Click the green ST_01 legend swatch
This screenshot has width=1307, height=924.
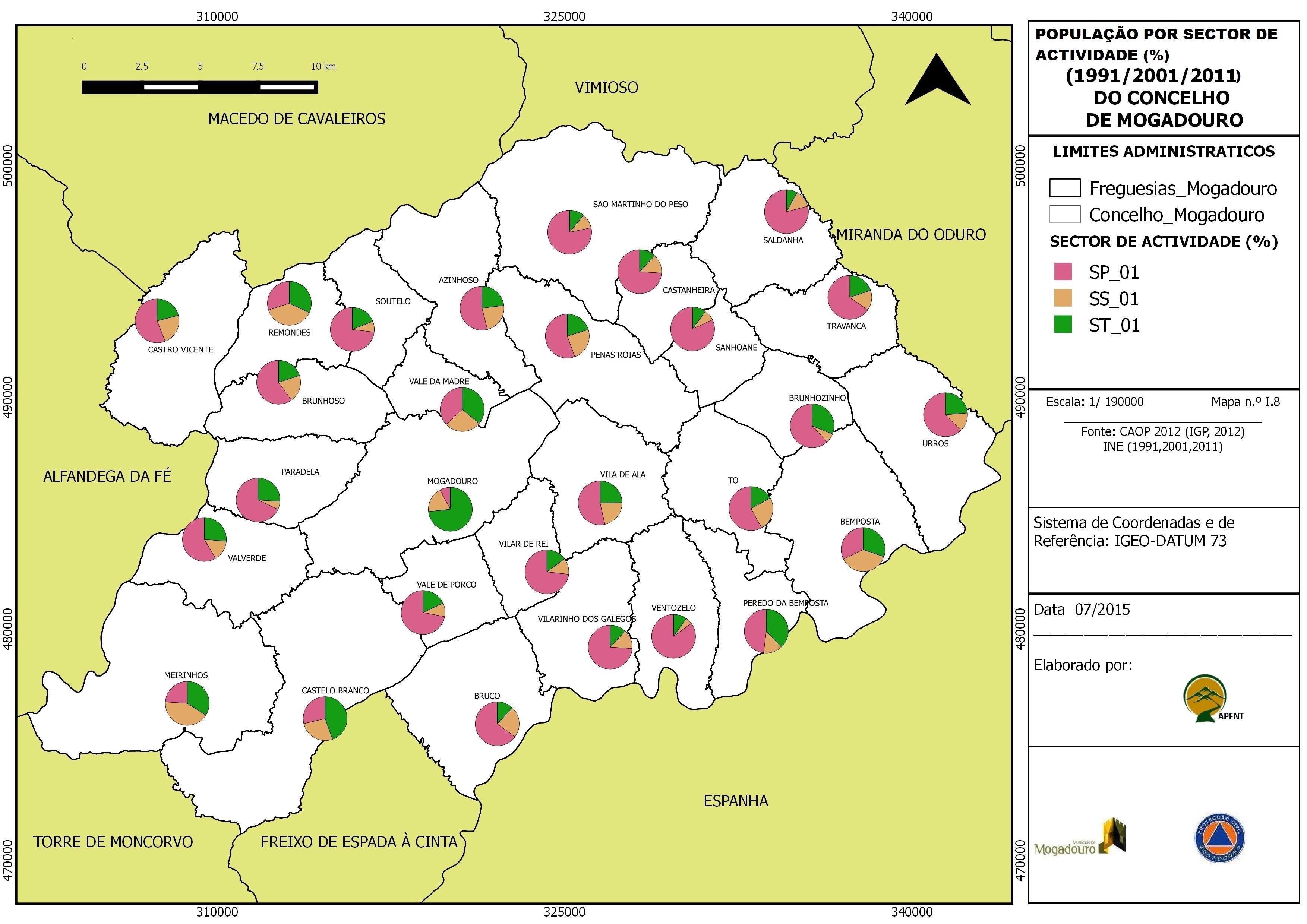[1063, 324]
